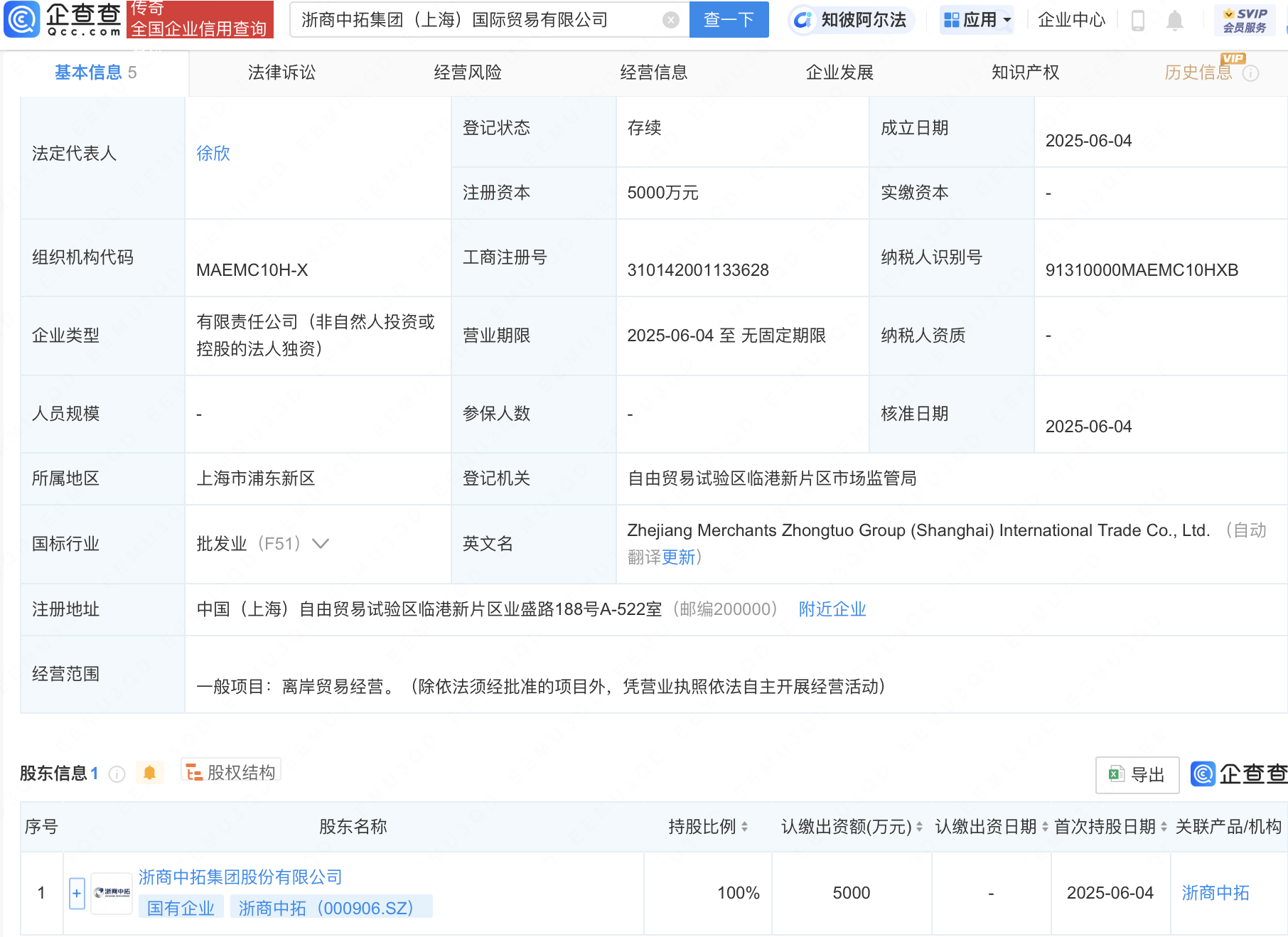This screenshot has width=1288, height=937.
Task: Open 附近企业 link
Action: [x=832, y=609]
